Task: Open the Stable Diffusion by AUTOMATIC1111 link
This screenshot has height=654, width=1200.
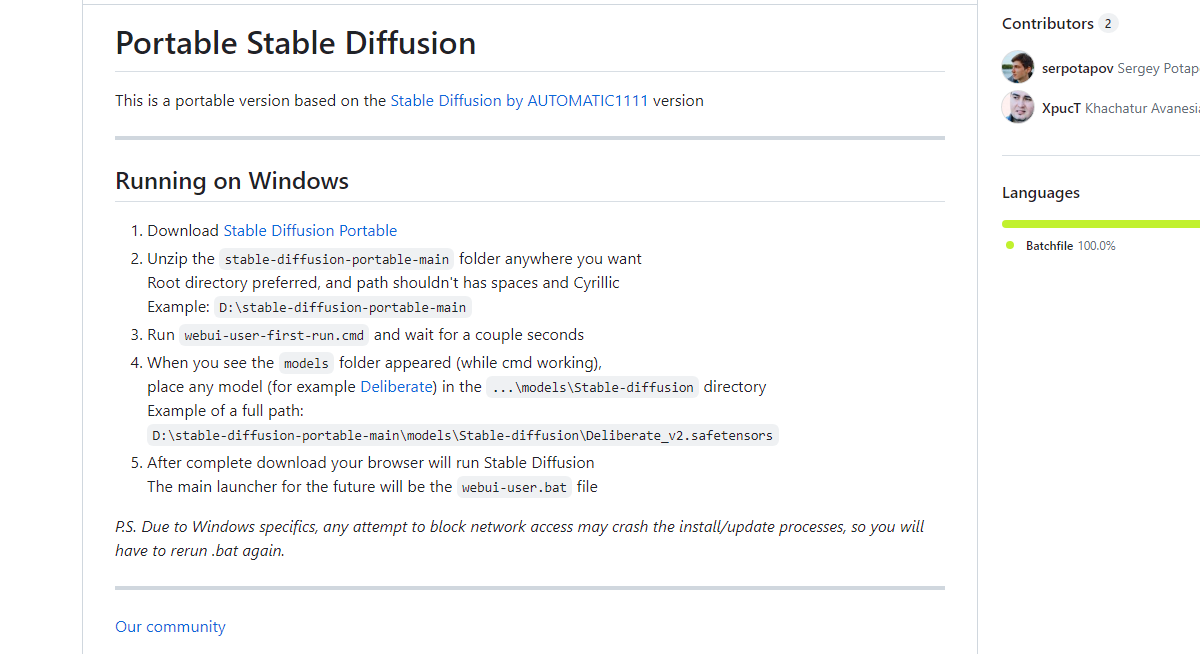Action: click(x=519, y=100)
